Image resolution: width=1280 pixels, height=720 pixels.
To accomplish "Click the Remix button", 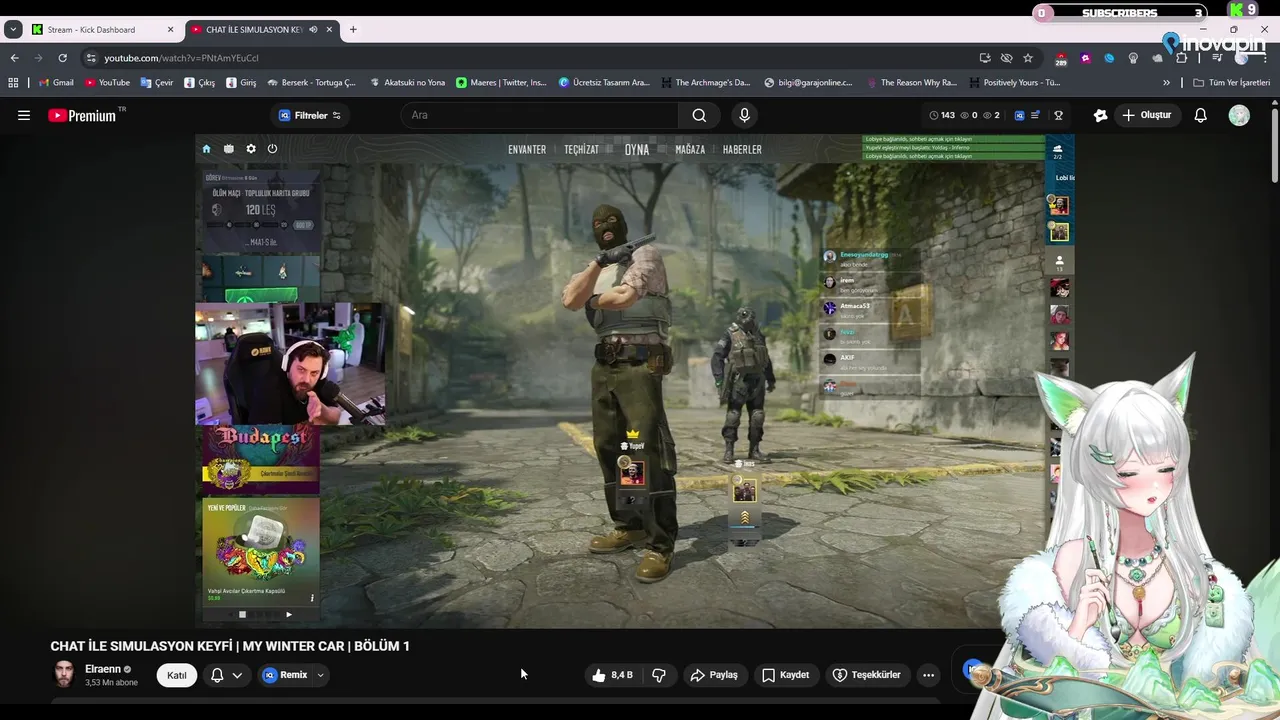I will [286, 675].
